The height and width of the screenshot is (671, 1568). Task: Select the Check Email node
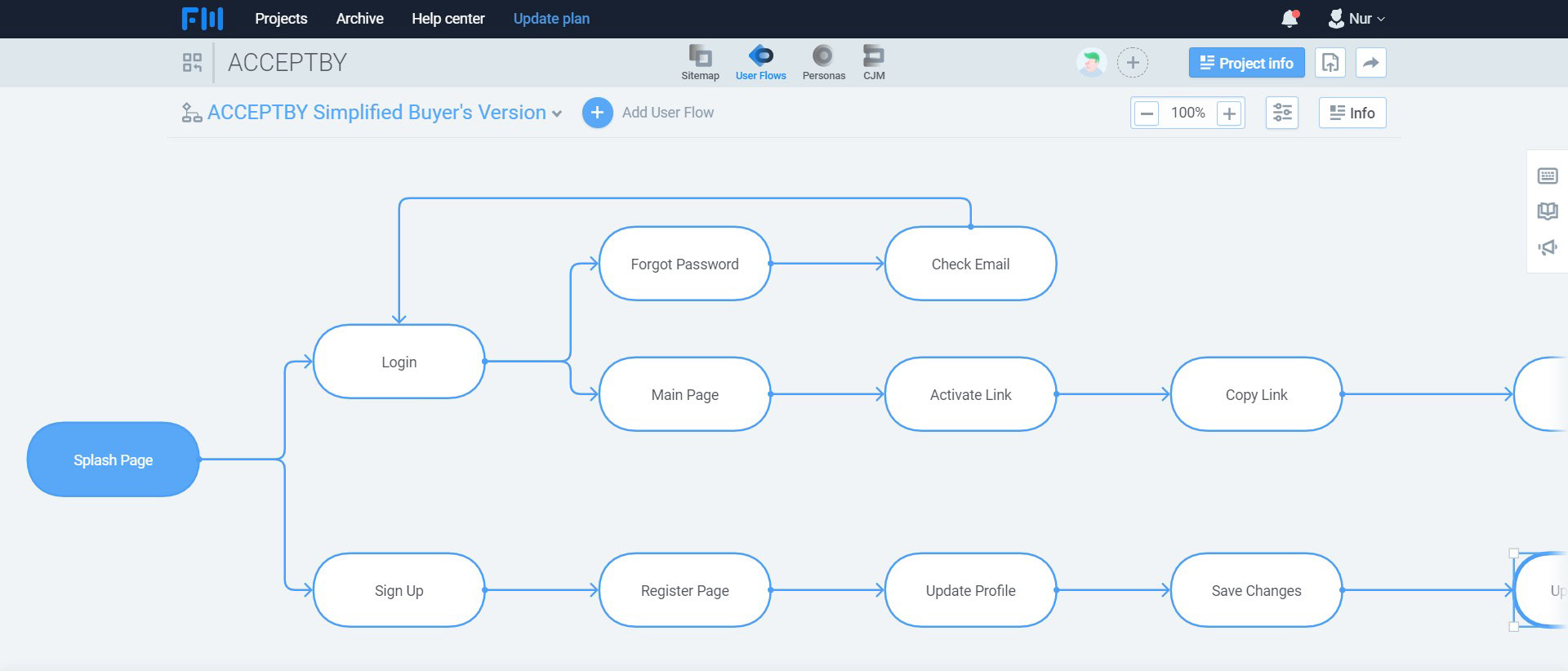click(971, 264)
